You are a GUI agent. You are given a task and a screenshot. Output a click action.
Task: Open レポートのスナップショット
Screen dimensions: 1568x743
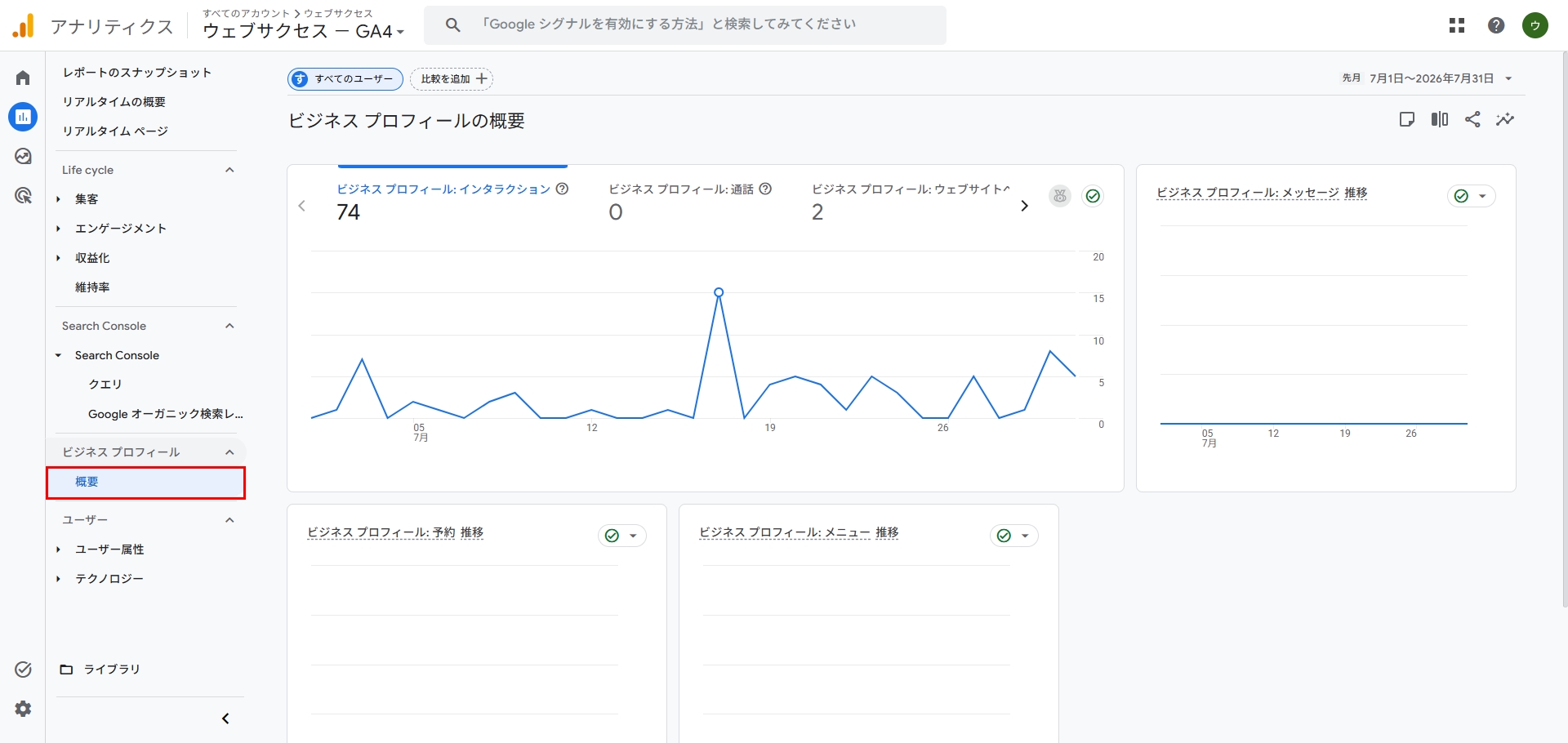tap(137, 73)
